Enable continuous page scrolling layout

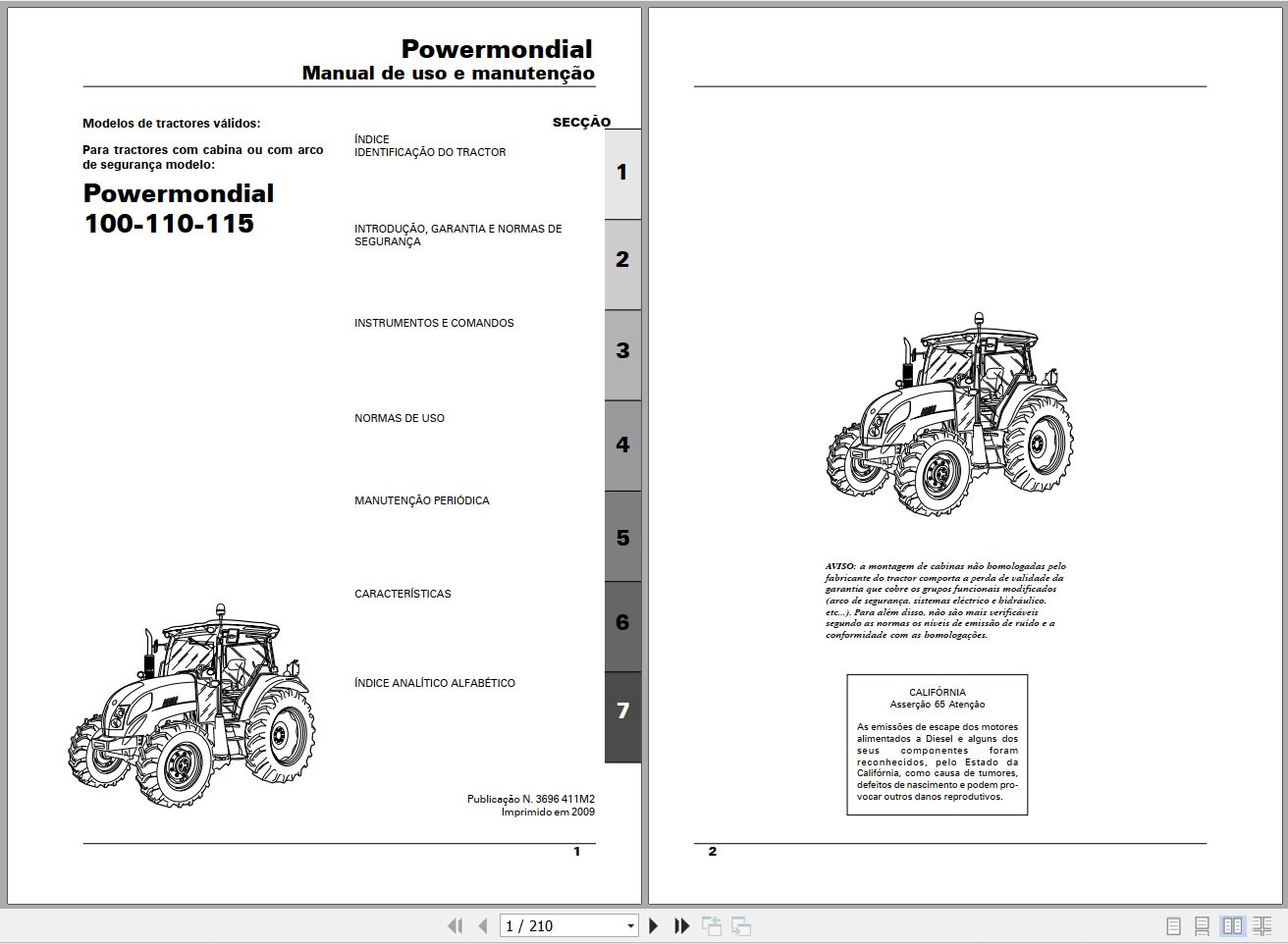pos(1203,923)
